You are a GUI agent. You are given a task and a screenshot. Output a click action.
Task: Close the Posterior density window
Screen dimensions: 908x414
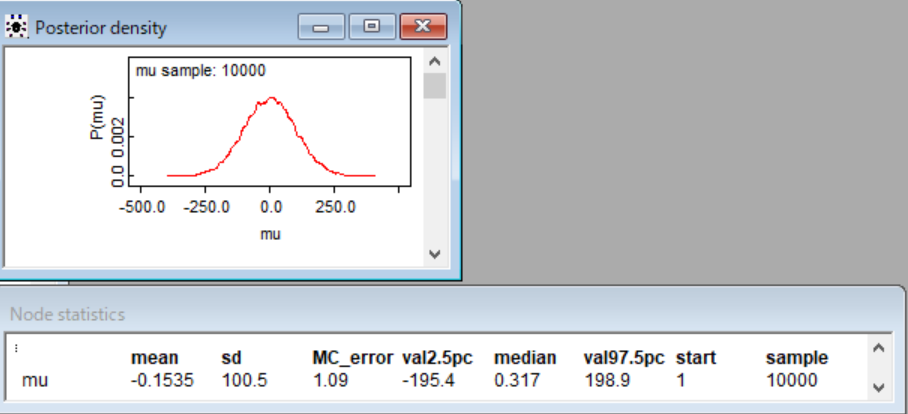[x=423, y=27]
